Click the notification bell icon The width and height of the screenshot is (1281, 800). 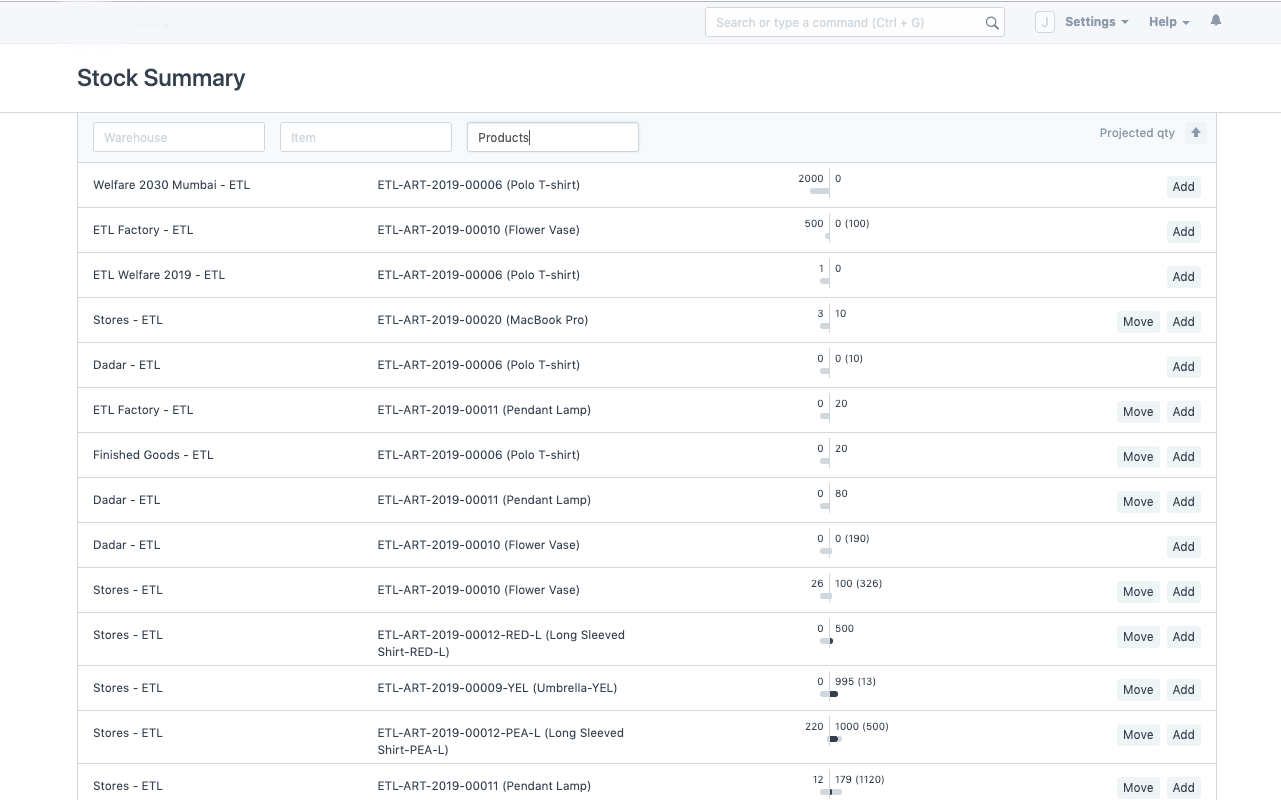(1216, 21)
